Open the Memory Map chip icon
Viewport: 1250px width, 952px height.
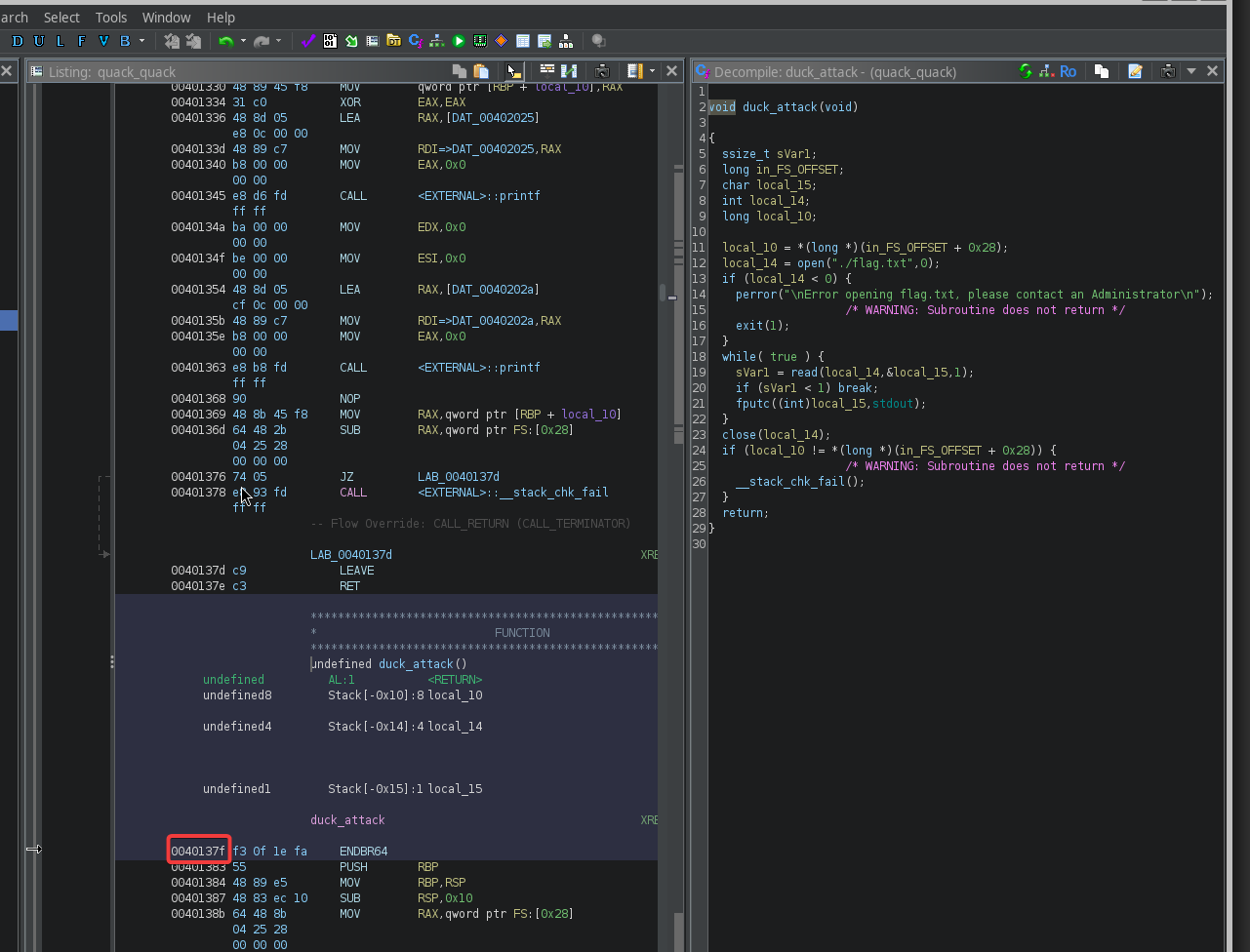(480, 41)
